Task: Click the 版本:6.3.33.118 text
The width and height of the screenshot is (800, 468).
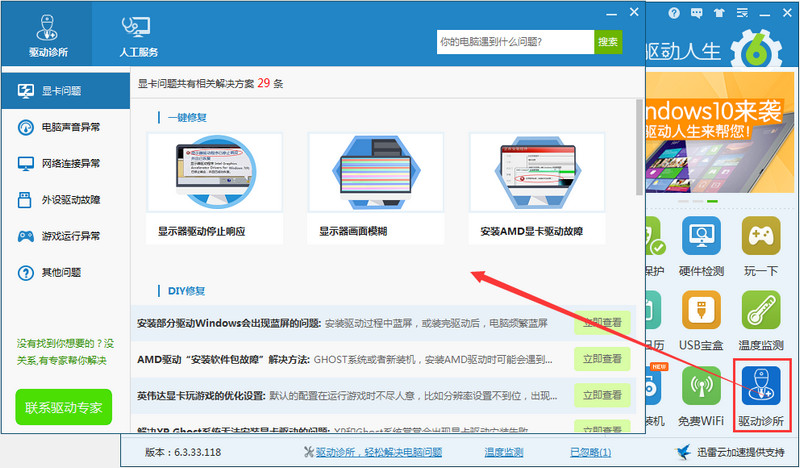Action: pos(183,452)
